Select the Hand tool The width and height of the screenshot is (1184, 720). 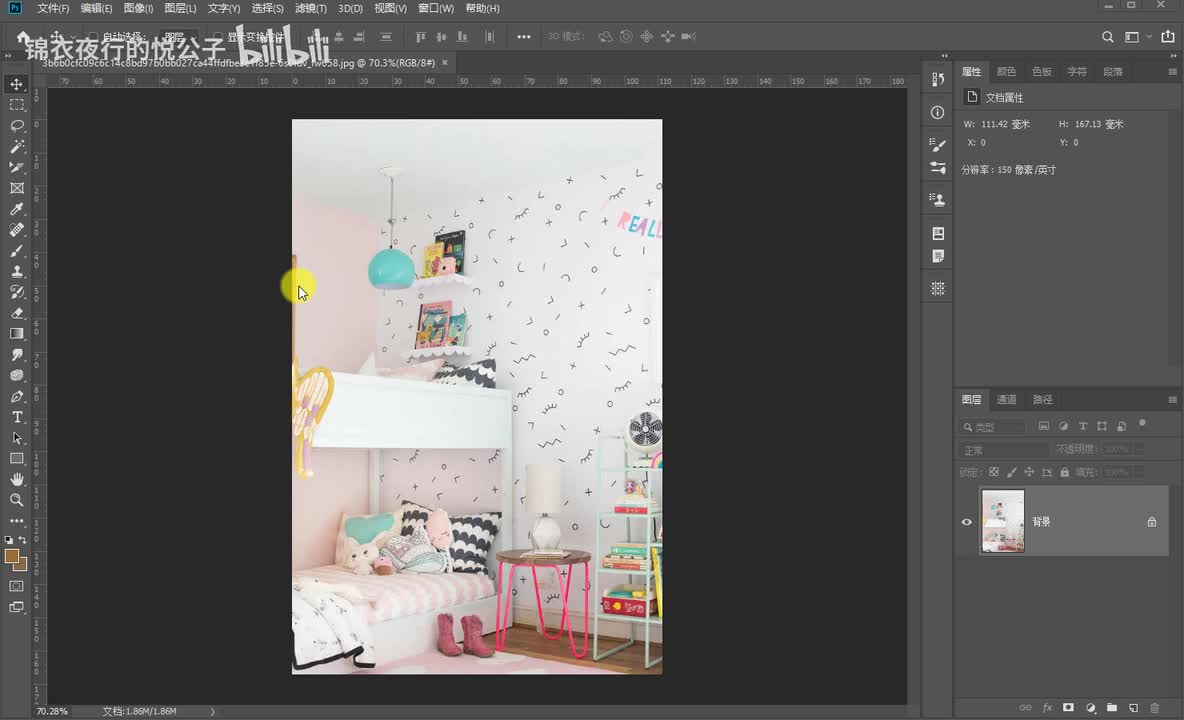pyautogui.click(x=17, y=479)
